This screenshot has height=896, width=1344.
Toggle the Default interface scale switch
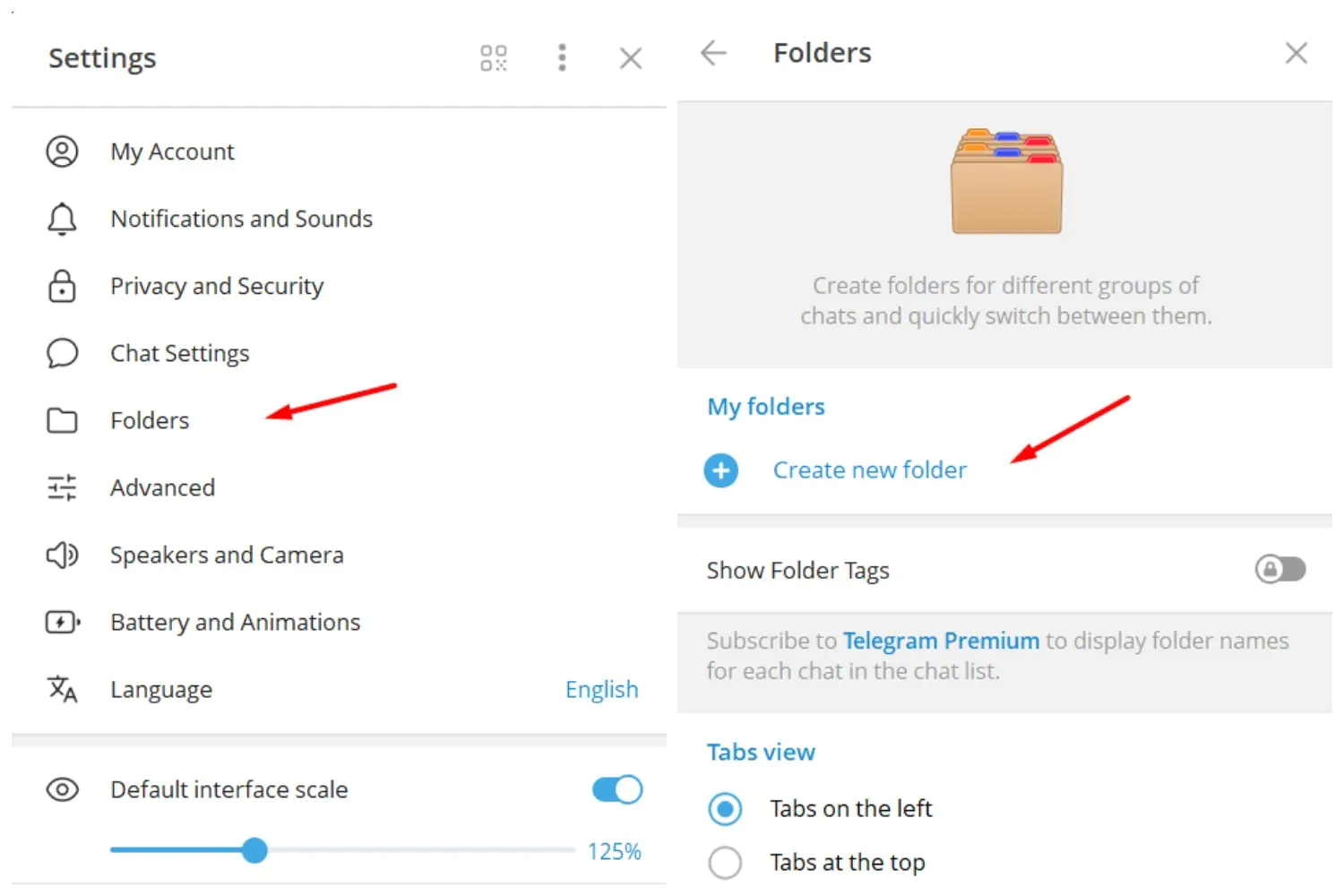point(616,789)
